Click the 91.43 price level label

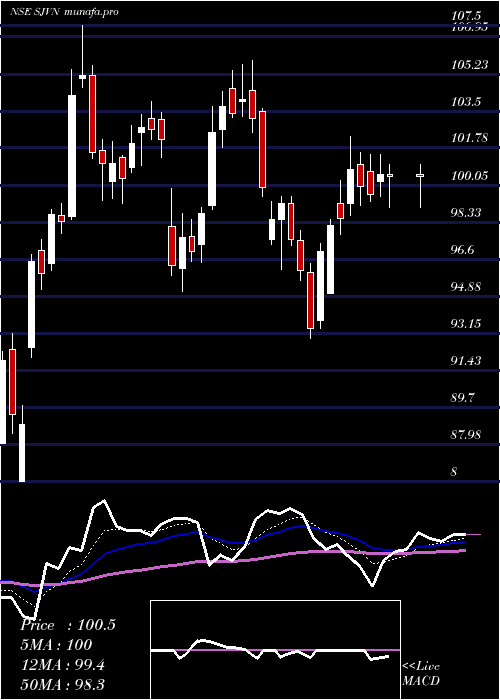(x=466, y=360)
